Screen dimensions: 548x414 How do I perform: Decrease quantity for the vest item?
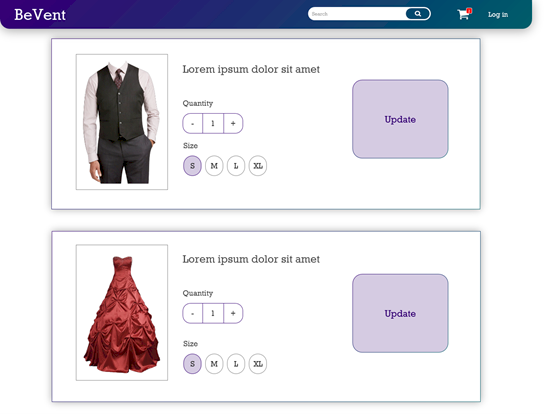coord(193,123)
